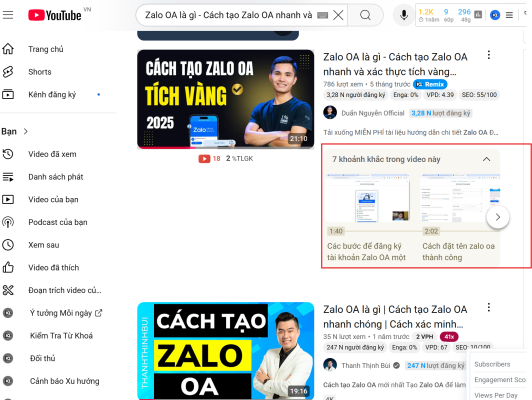532x400 pixels.
Task: Expand the 'Bạn' section chevron
Action: (26, 131)
